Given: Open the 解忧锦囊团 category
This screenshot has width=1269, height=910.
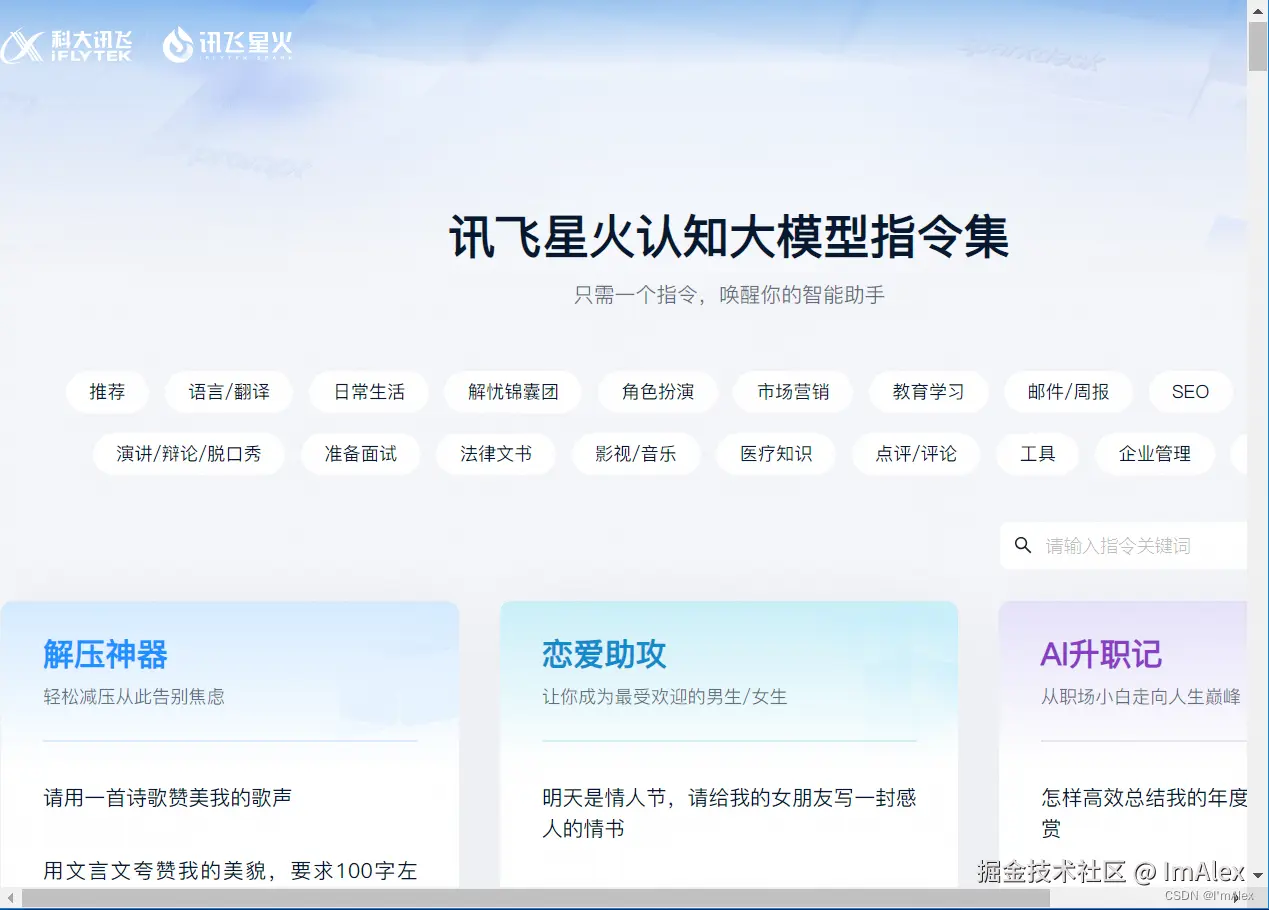Looking at the screenshot, I should pyautogui.click(x=513, y=392).
